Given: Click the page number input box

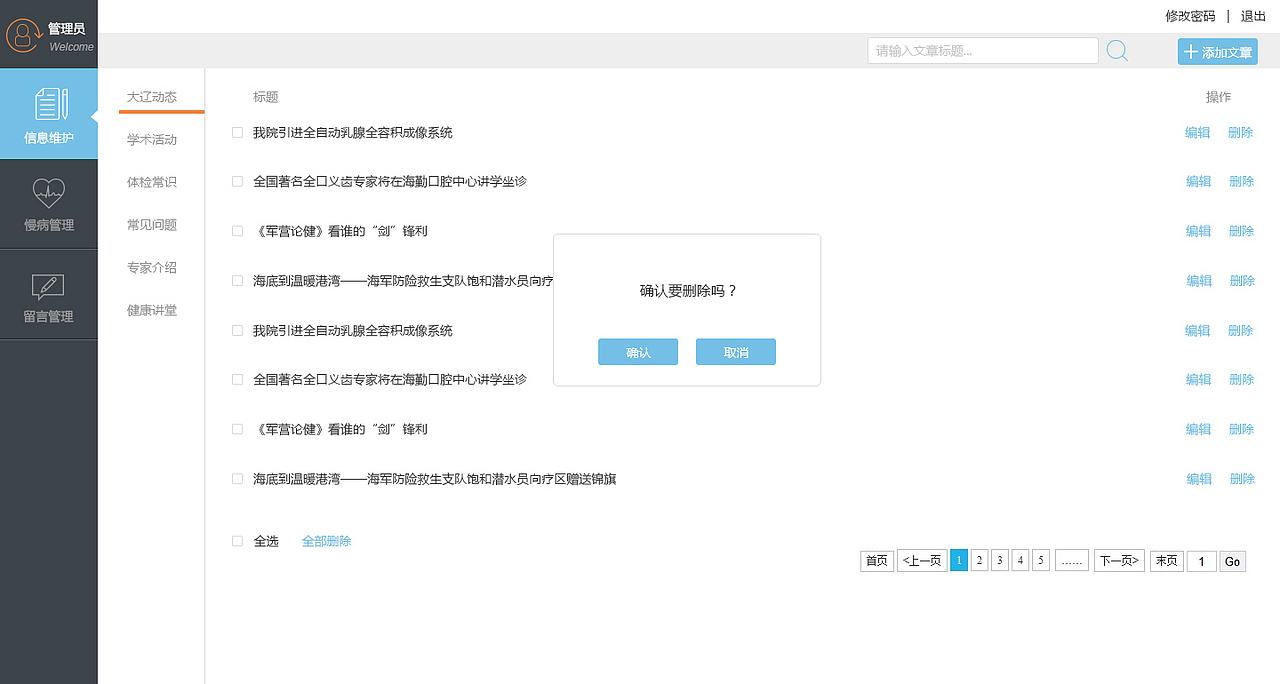Looking at the screenshot, I should [1202, 562].
